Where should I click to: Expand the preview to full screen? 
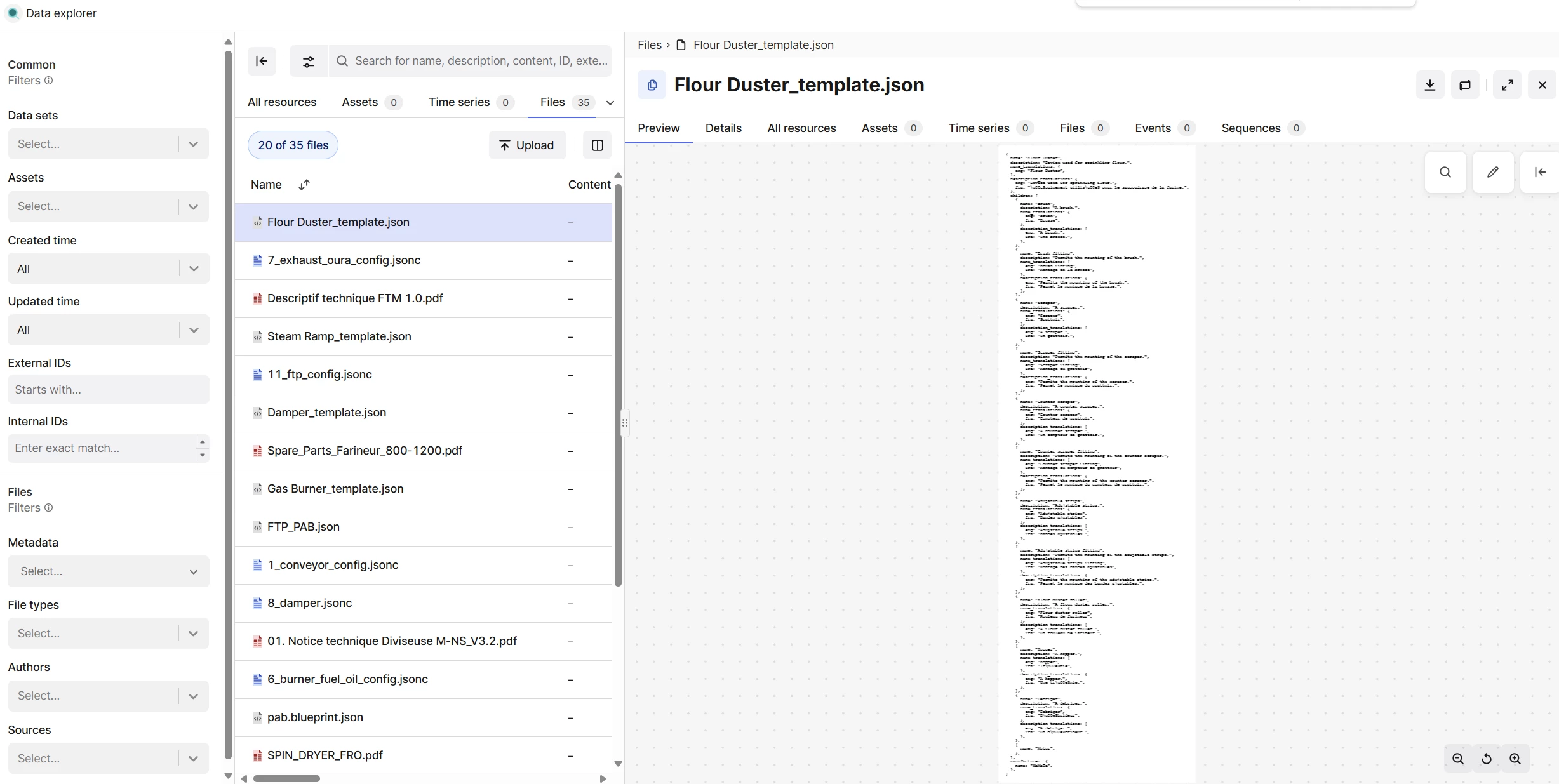tap(1507, 85)
